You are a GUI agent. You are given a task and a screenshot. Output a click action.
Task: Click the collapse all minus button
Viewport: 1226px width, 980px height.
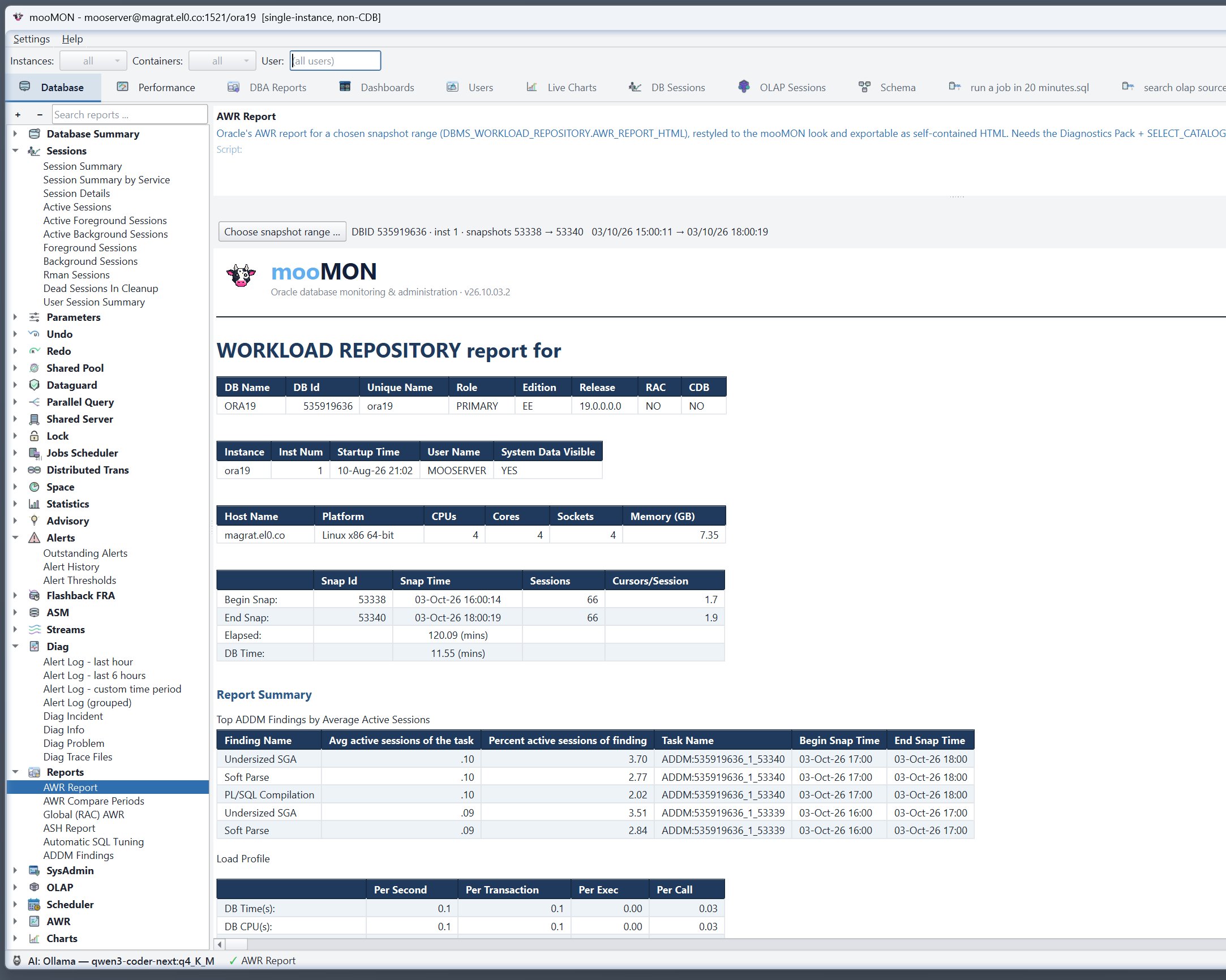pos(40,115)
